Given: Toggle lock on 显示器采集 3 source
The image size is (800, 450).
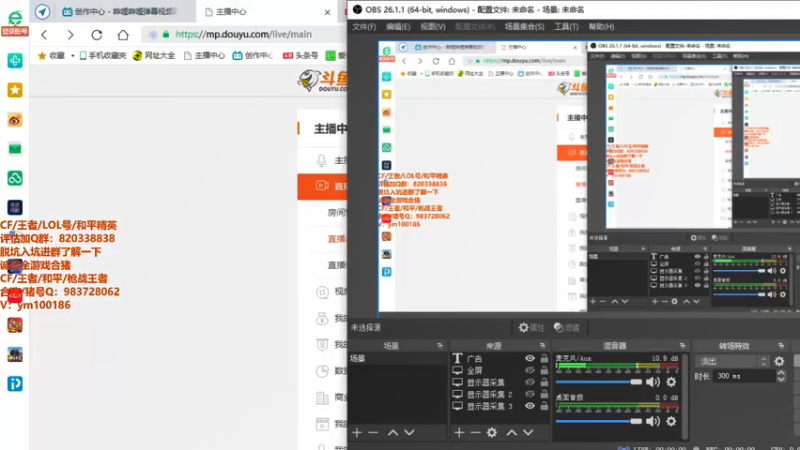Looking at the screenshot, I should [544, 406].
